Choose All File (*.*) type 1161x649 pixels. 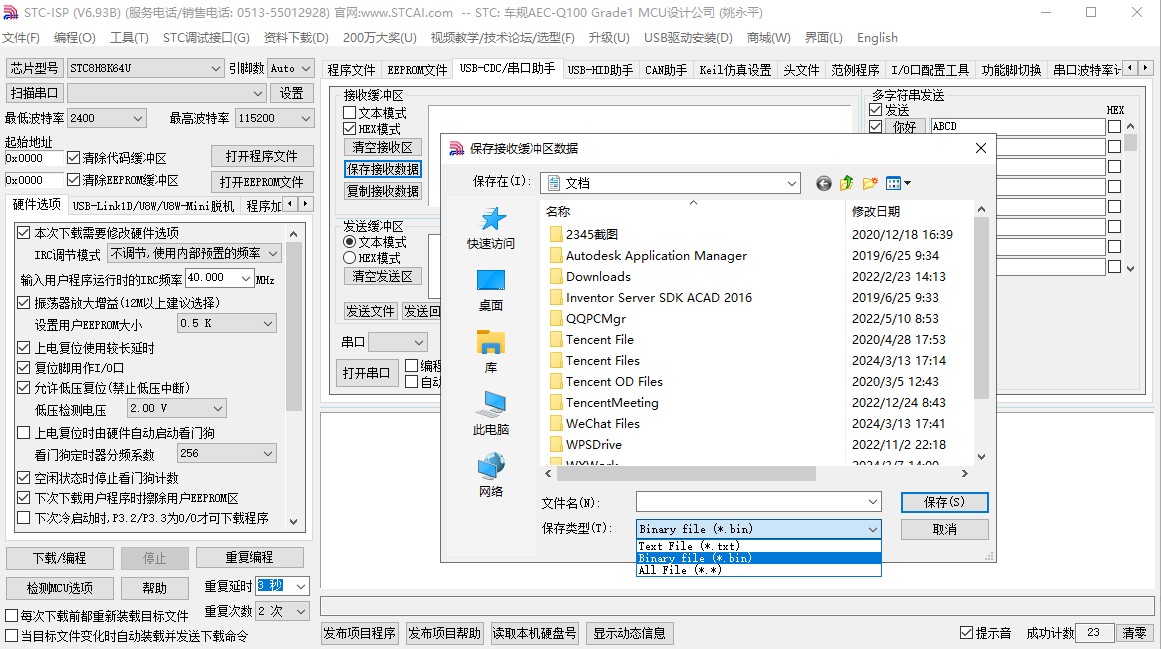click(759, 570)
